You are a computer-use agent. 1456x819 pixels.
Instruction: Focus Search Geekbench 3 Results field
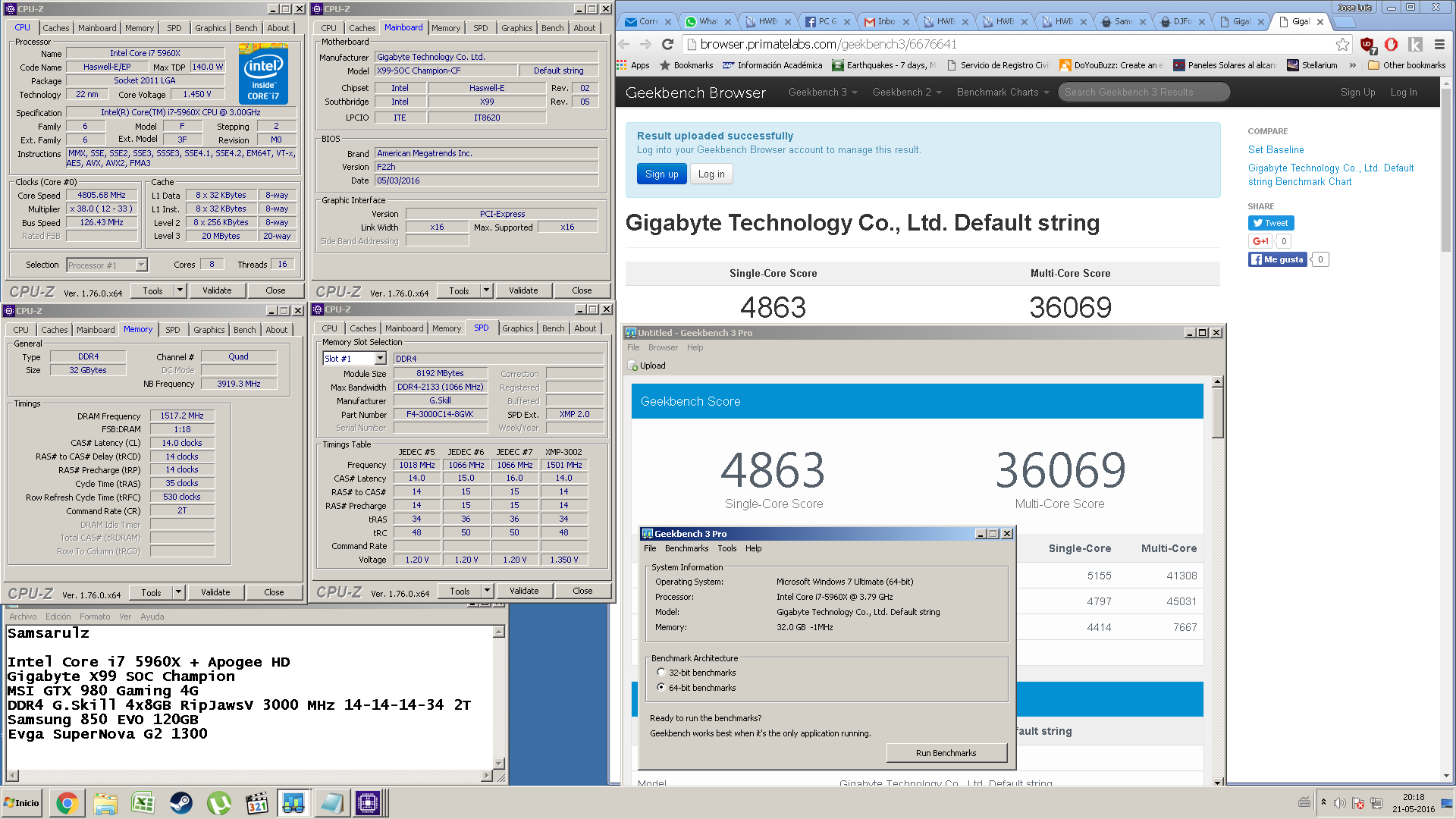1143,93
